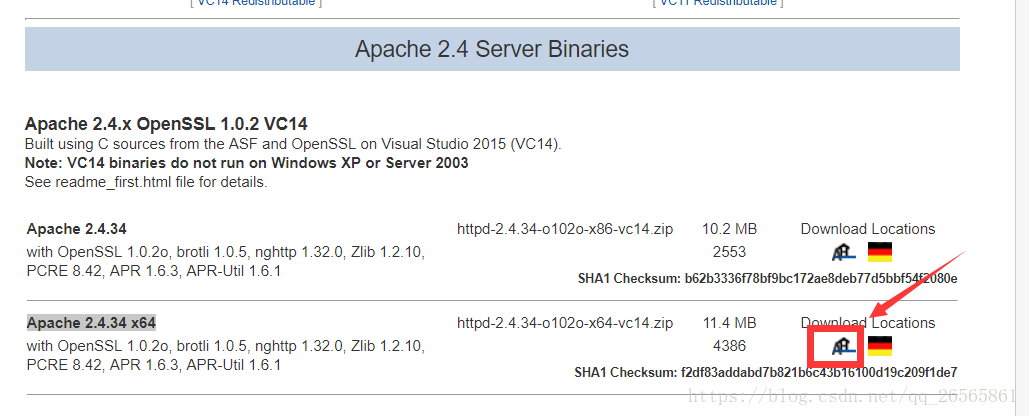The height and width of the screenshot is (416, 1029).
Task: Click Apache Lounge icon for Apache 2.4.34 x64
Action: 843,346
